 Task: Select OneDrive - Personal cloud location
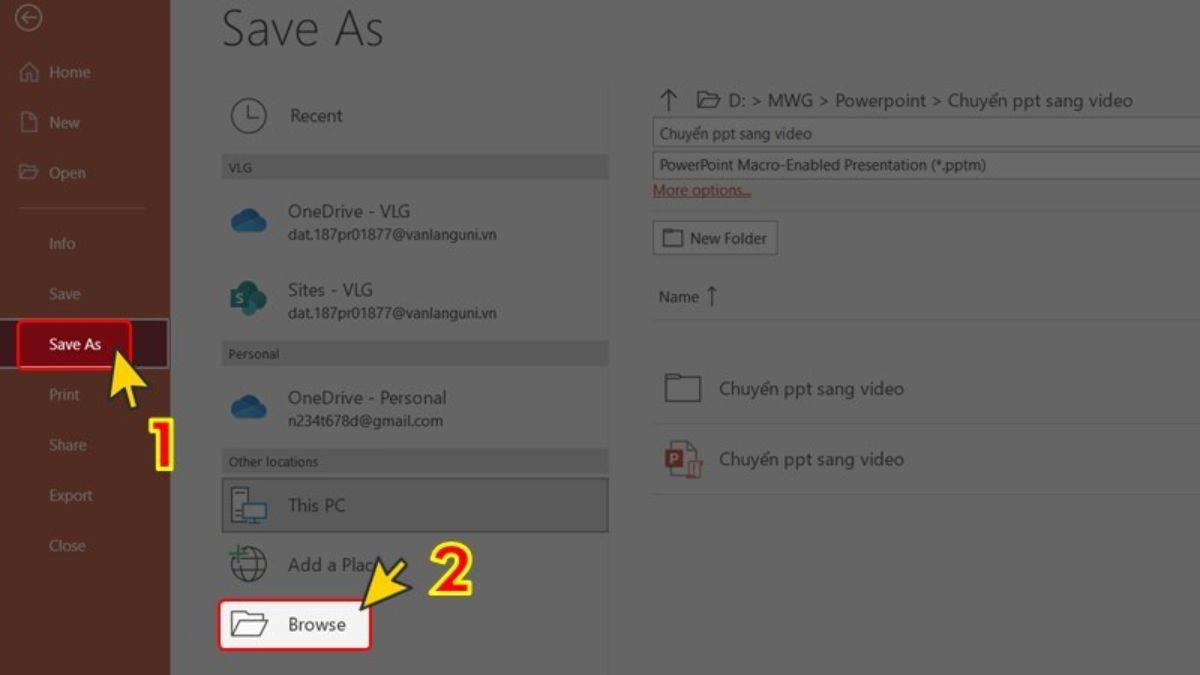click(x=366, y=407)
